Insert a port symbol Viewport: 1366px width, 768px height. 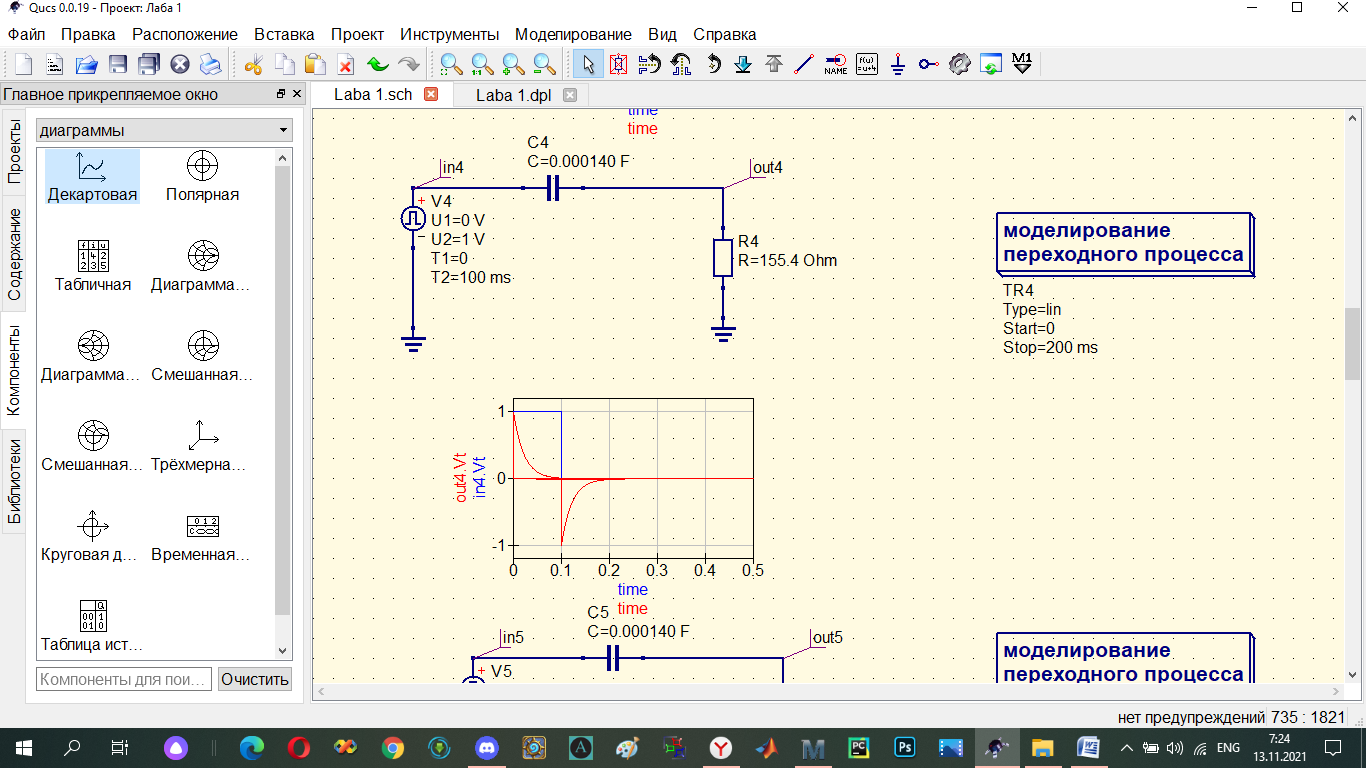click(928, 65)
